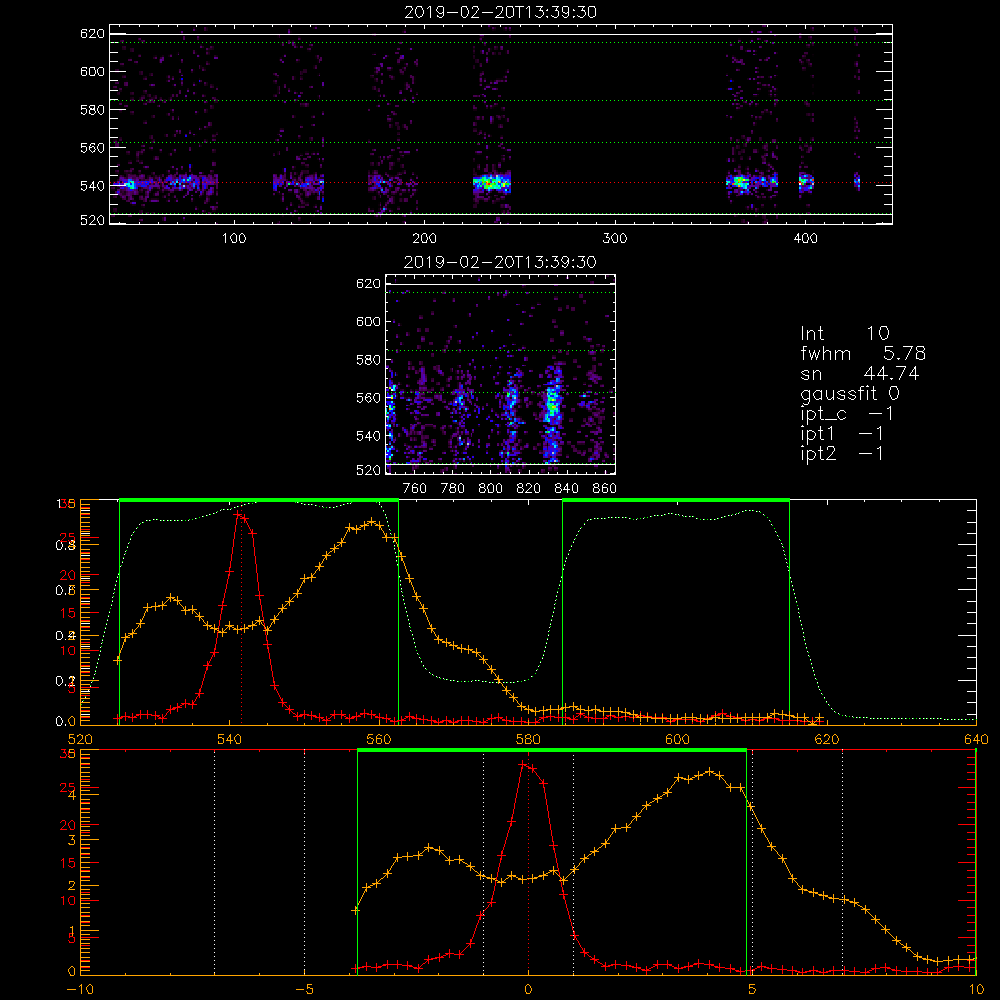Select the 'Int 10' readout text
The height and width of the screenshot is (1000, 1000).
(x=844, y=334)
